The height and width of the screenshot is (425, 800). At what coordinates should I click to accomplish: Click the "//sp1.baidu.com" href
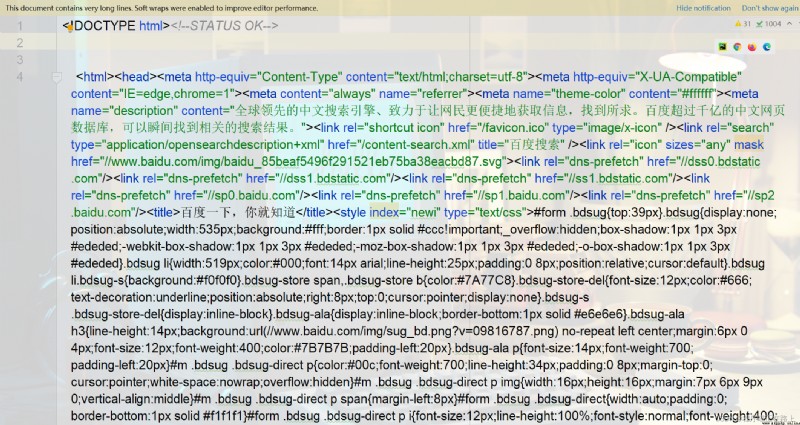pos(519,195)
